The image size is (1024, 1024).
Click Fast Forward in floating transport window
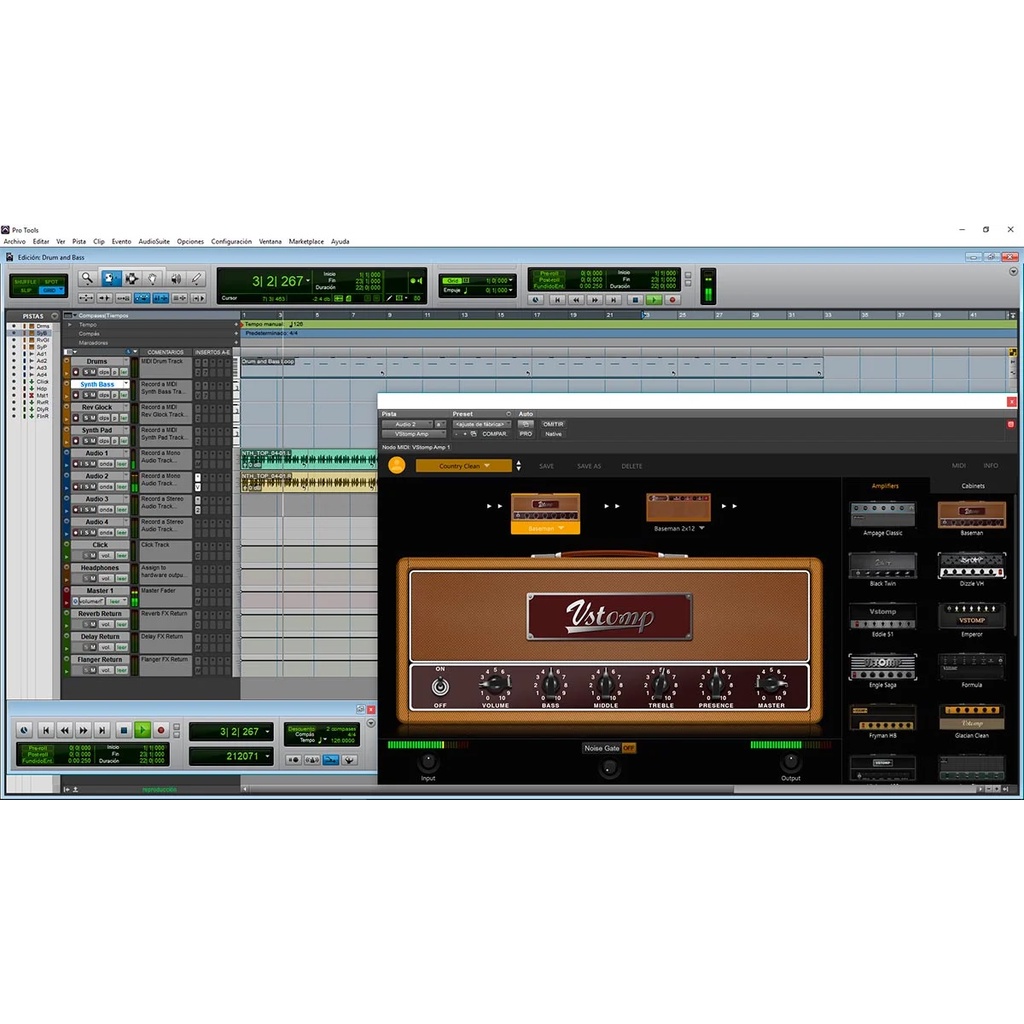tap(83, 730)
